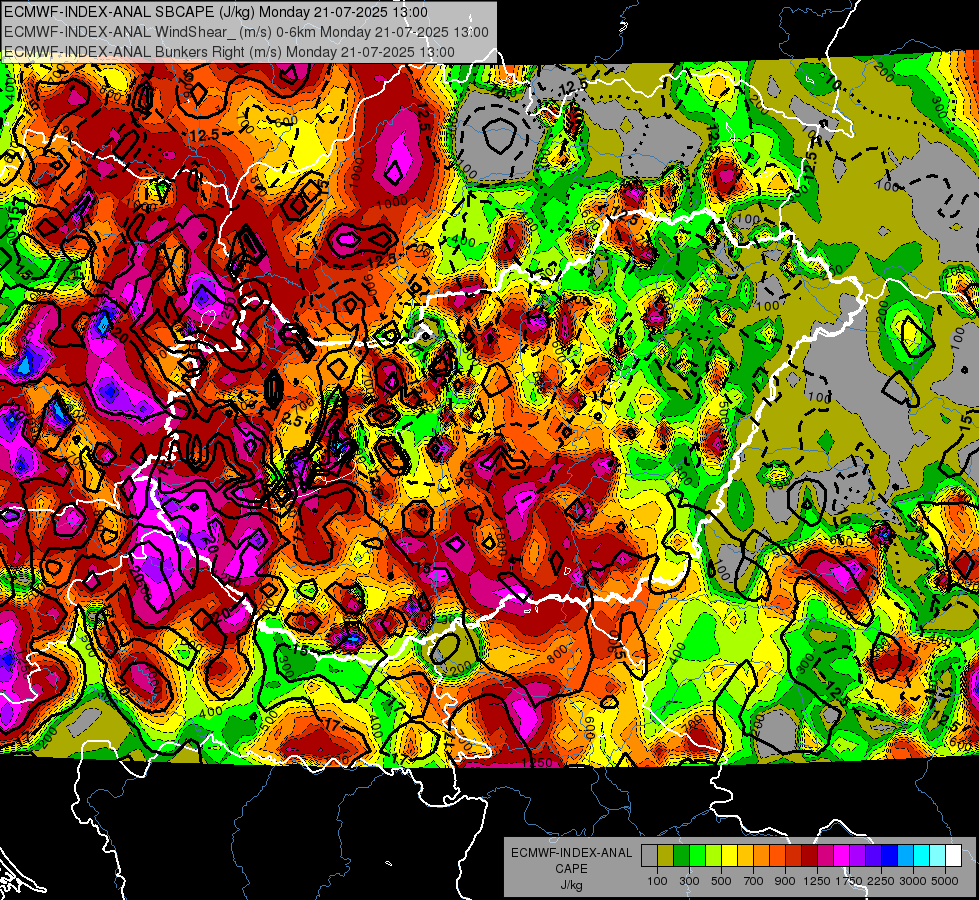Click the pure yellow legend swatch
Viewport: 979px width, 900px height.
click(x=729, y=856)
